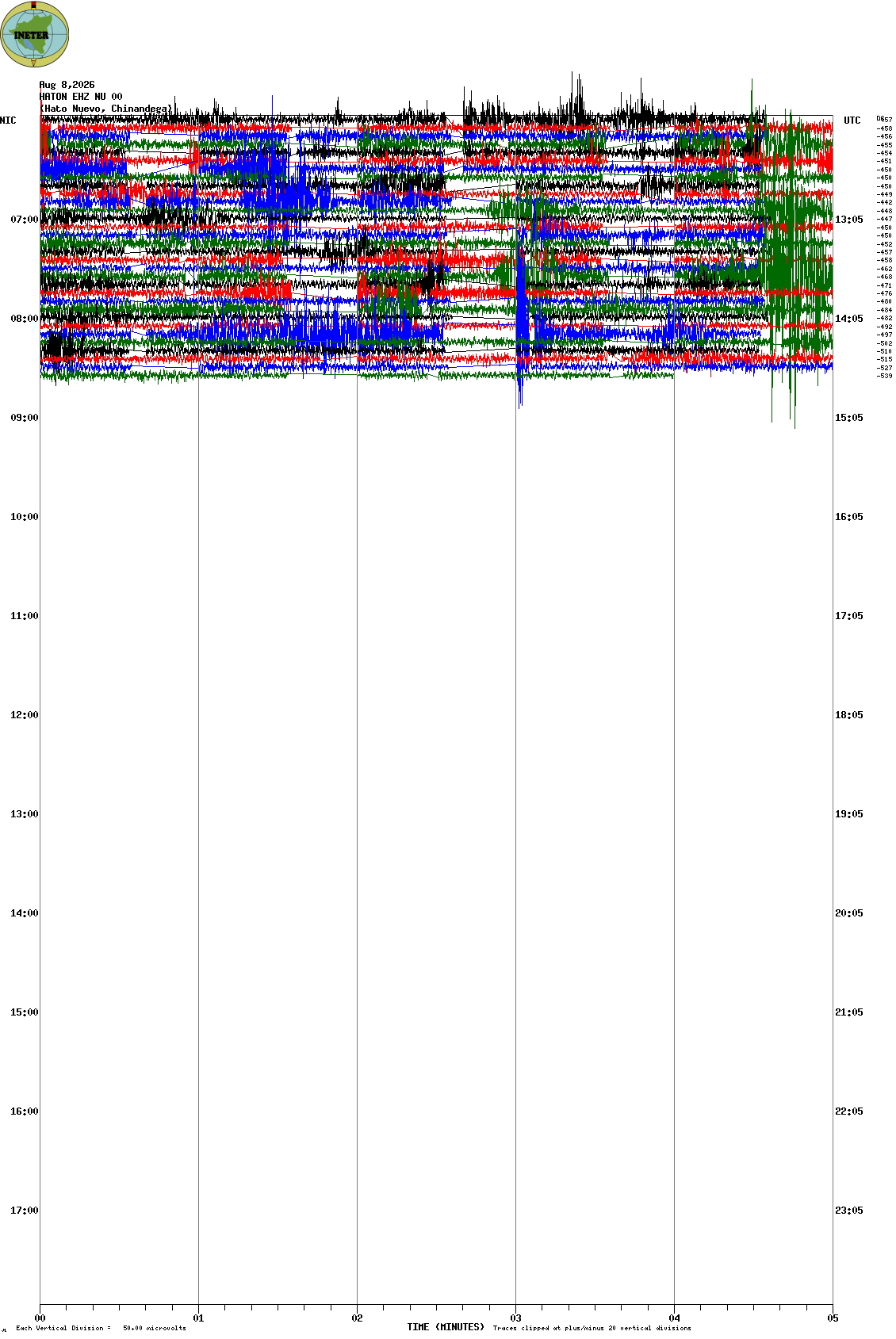Select the date text Aug 8,2026
The width and height of the screenshot is (896, 1339).
click(x=67, y=85)
